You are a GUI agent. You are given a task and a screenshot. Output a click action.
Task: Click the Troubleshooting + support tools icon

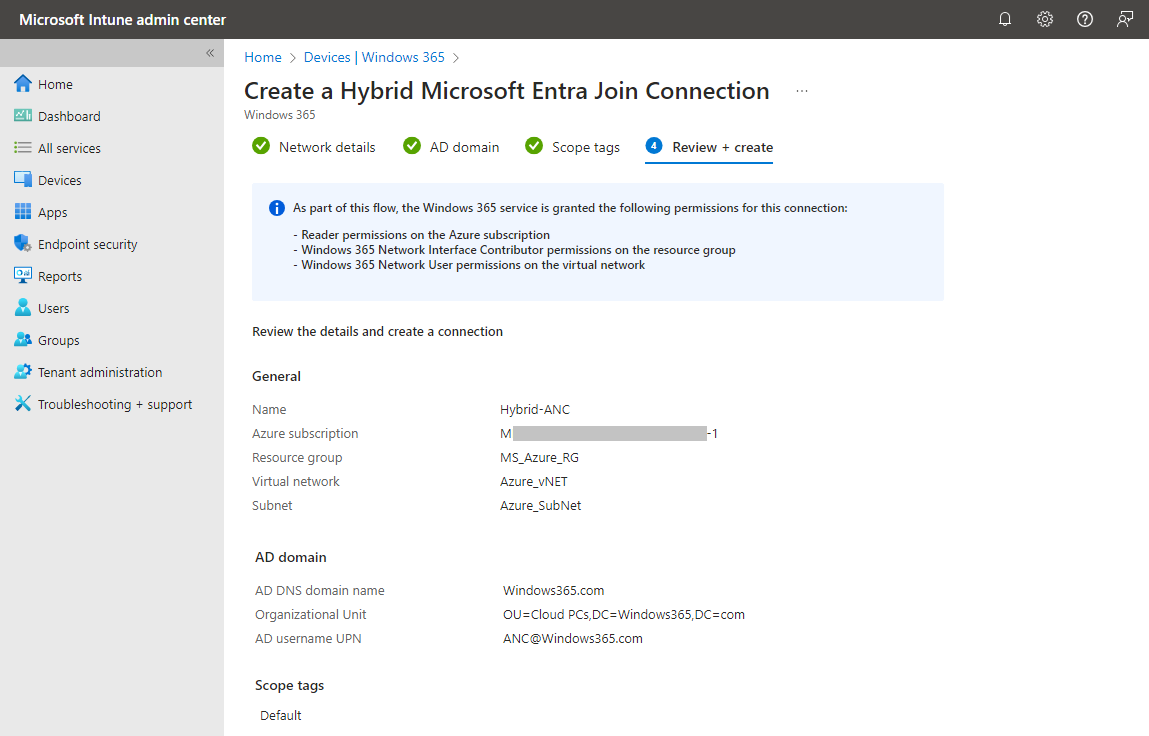[23, 404]
